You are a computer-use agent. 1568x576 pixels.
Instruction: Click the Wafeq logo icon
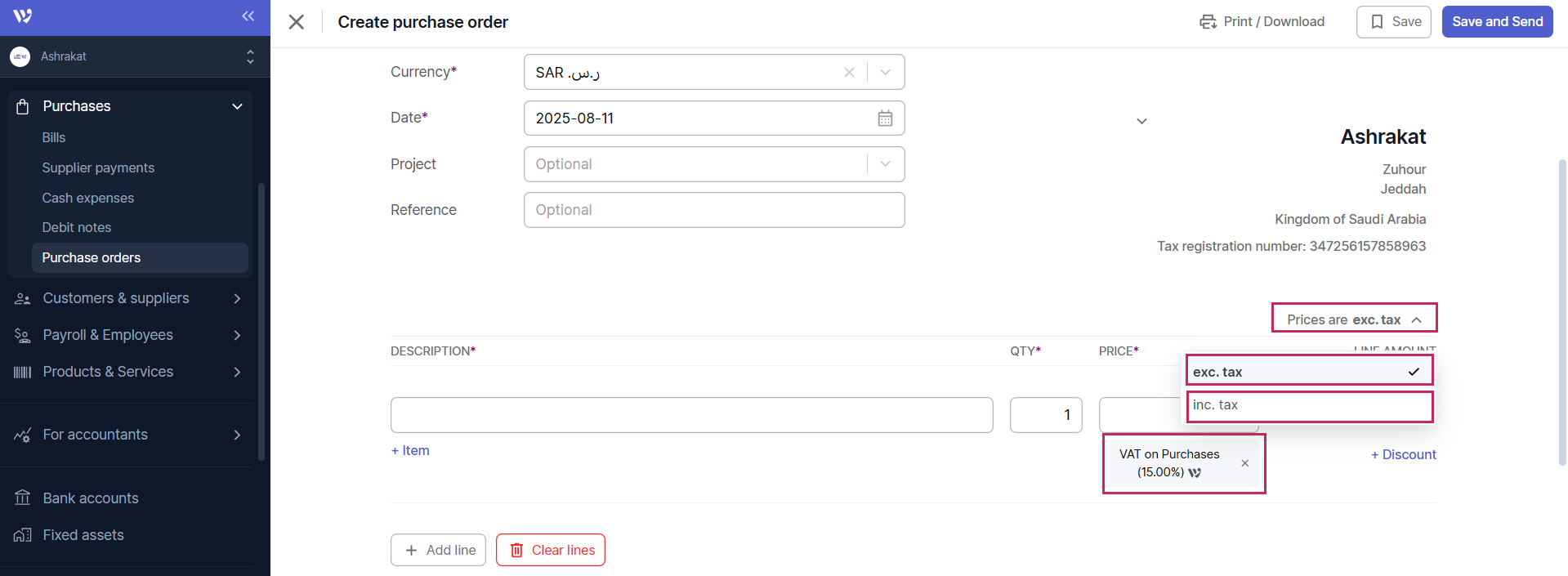coord(23,16)
